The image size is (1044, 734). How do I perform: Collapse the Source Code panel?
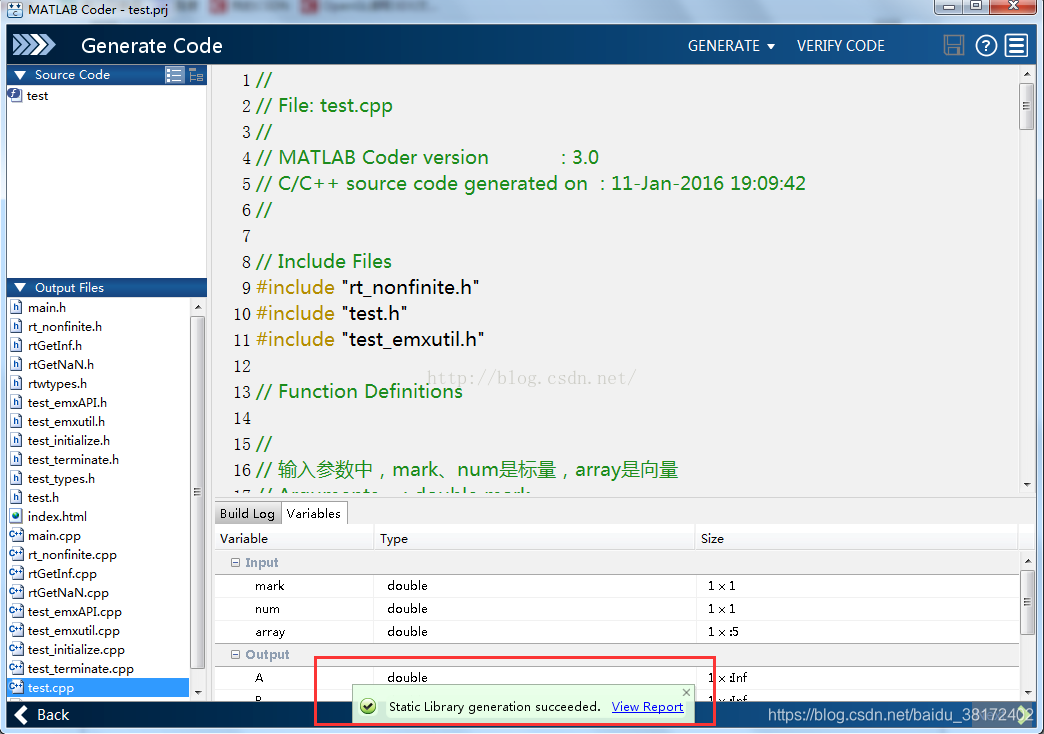click(x=19, y=75)
